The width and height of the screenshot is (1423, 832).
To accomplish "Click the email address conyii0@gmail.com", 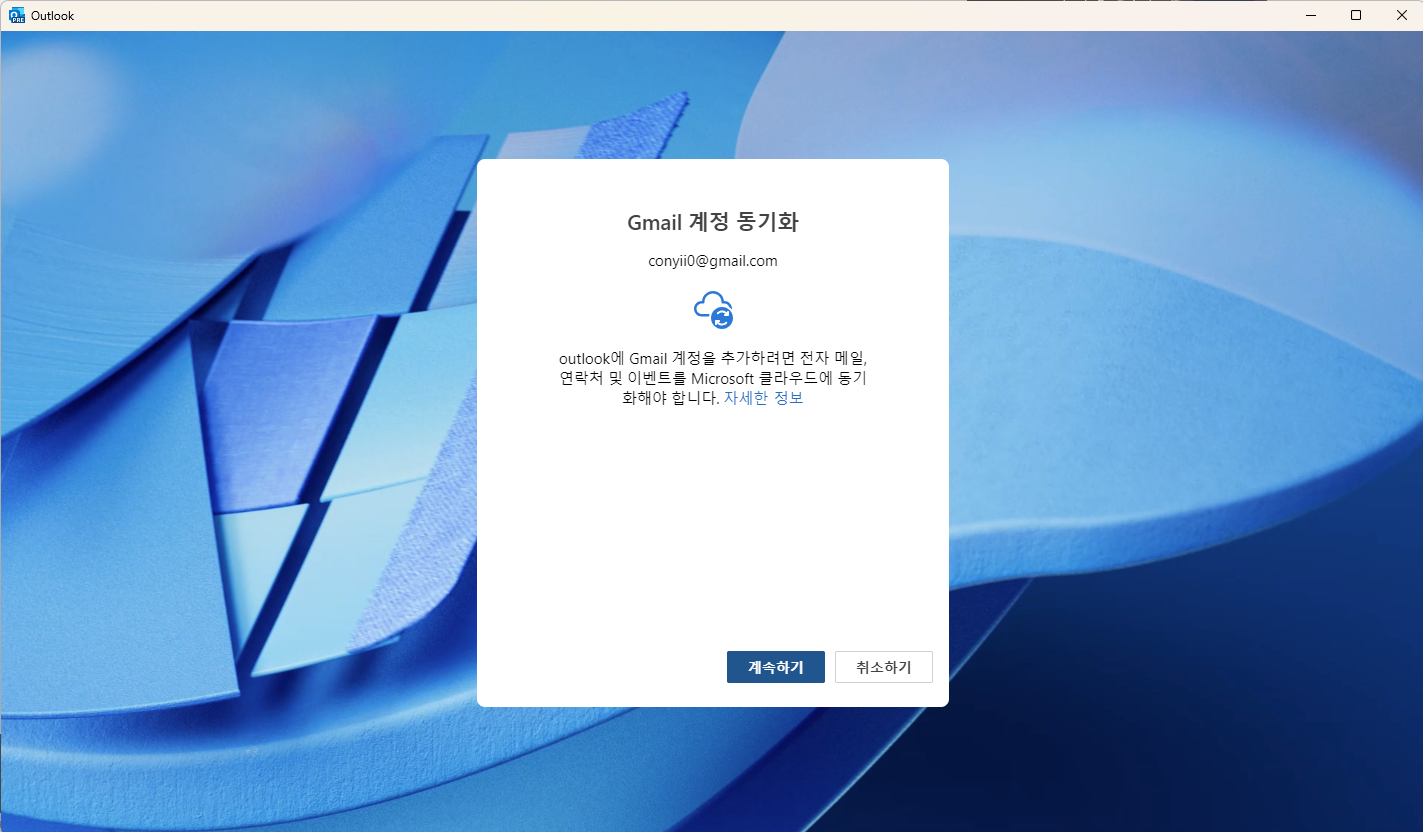I will pyautogui.click(x=713, y=260).
